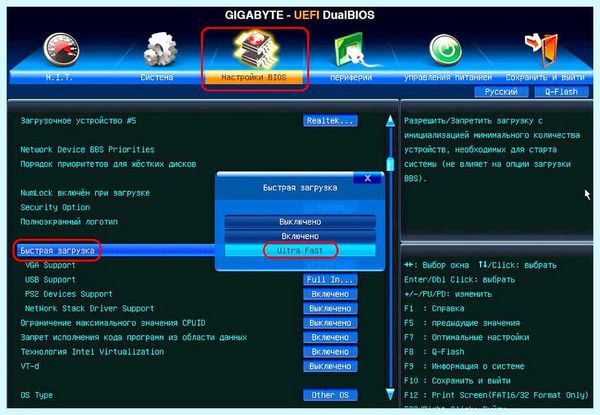Click the settings list scrollbar thumb
The width and height of the screenshot is (600, 415).
(x=390, y=164)
